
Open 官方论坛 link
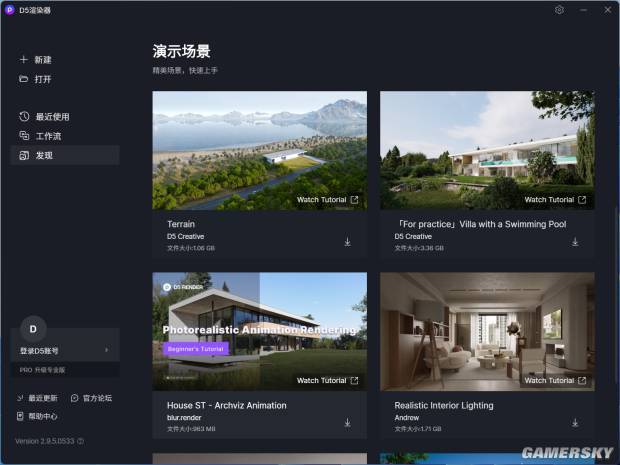[97, 398]
